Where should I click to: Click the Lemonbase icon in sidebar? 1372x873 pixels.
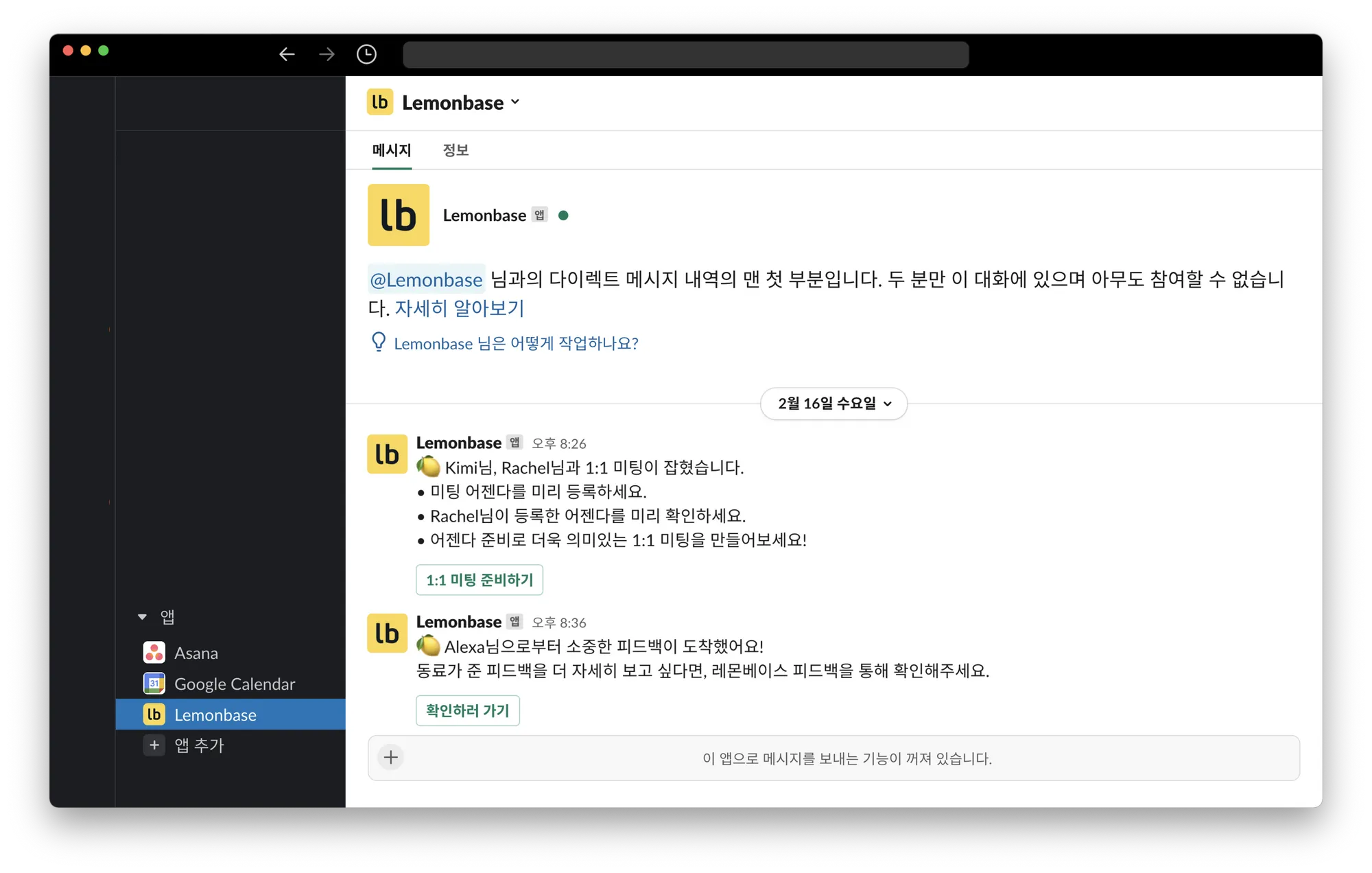154,714
